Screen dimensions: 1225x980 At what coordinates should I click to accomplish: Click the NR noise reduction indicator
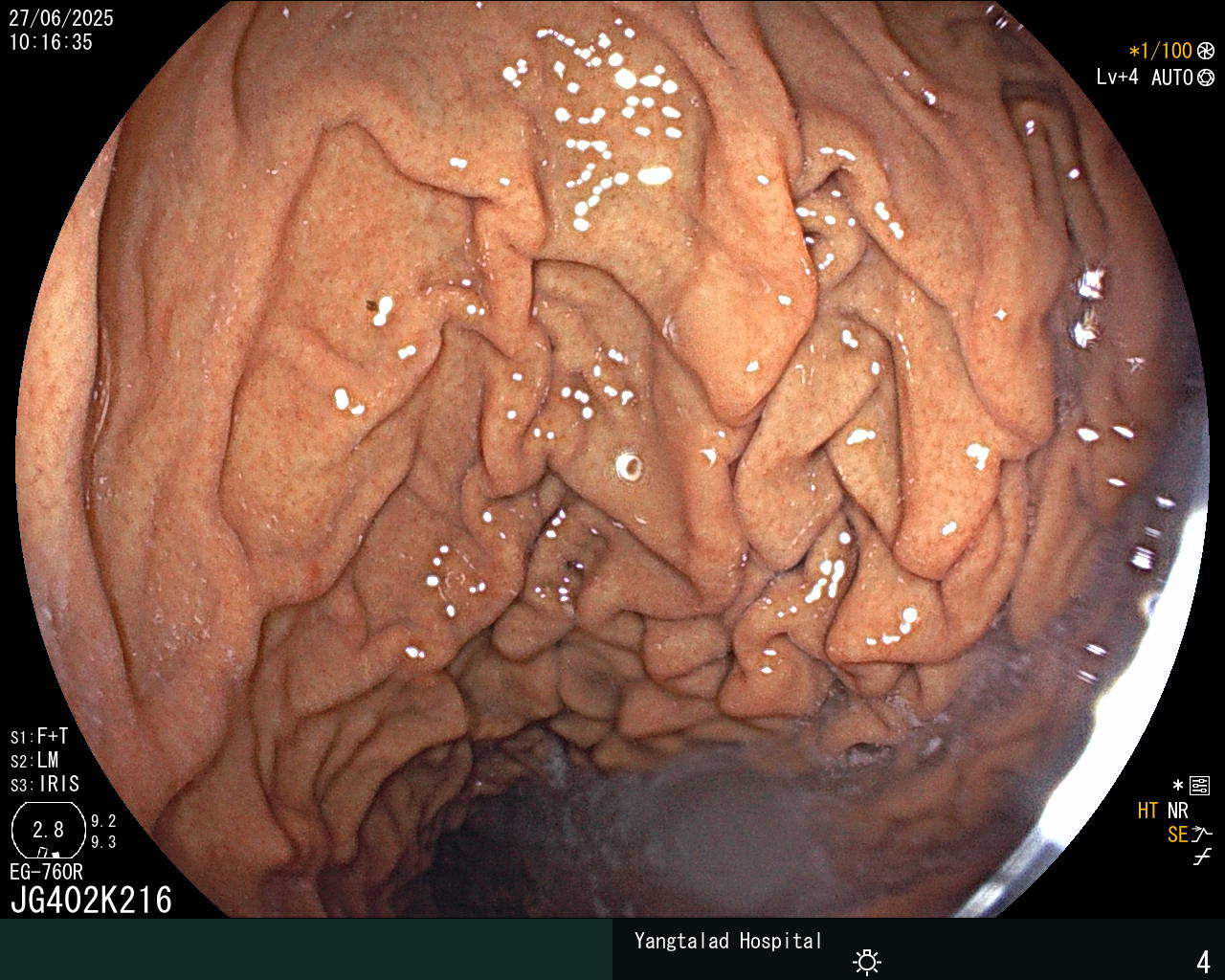(x=1177, y=811)
